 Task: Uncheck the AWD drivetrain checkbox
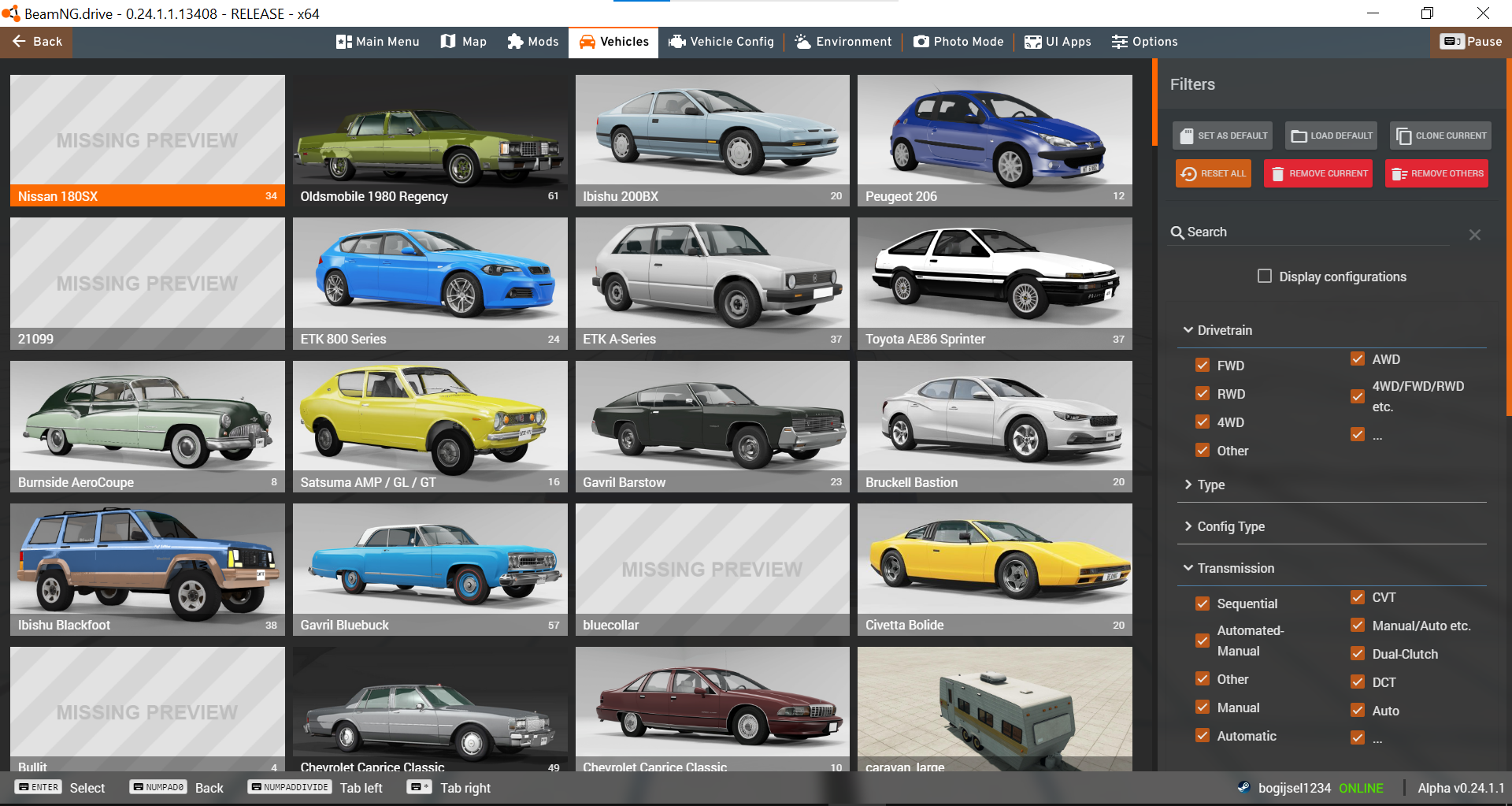(1358, 358)
